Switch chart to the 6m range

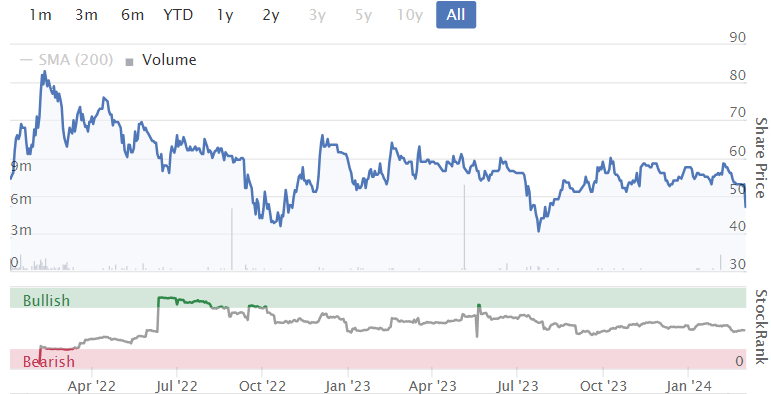[x=132, y=15]
